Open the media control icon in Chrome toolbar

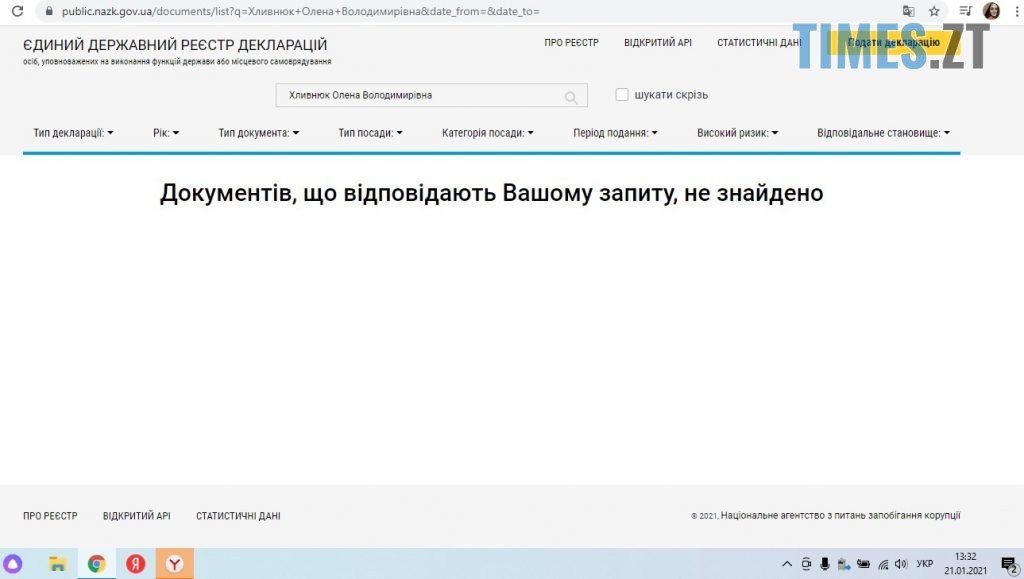pos(964,11)
